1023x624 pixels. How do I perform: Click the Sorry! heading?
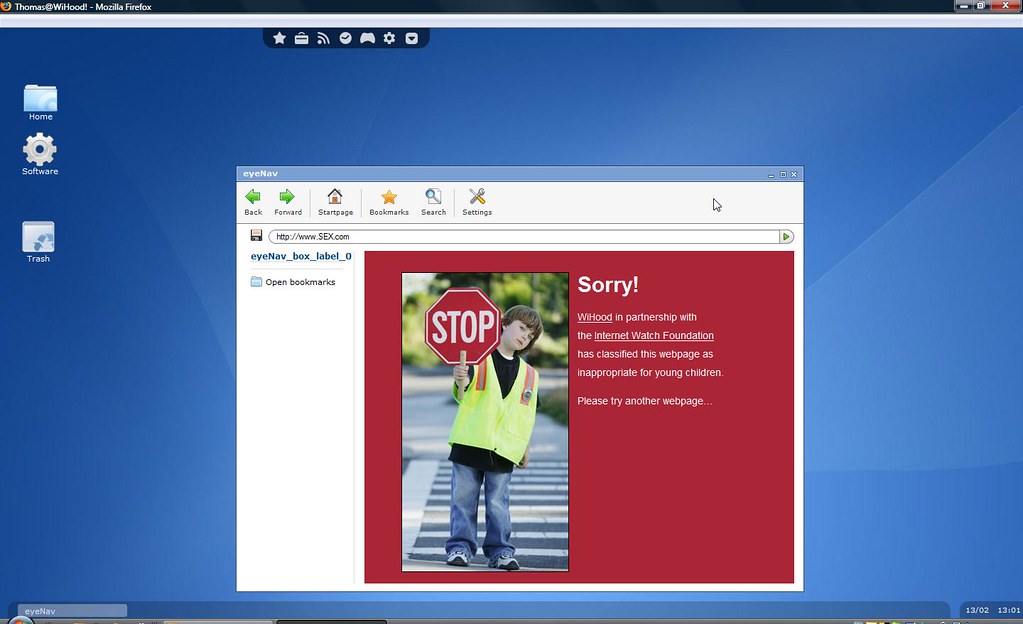(607, 285)
